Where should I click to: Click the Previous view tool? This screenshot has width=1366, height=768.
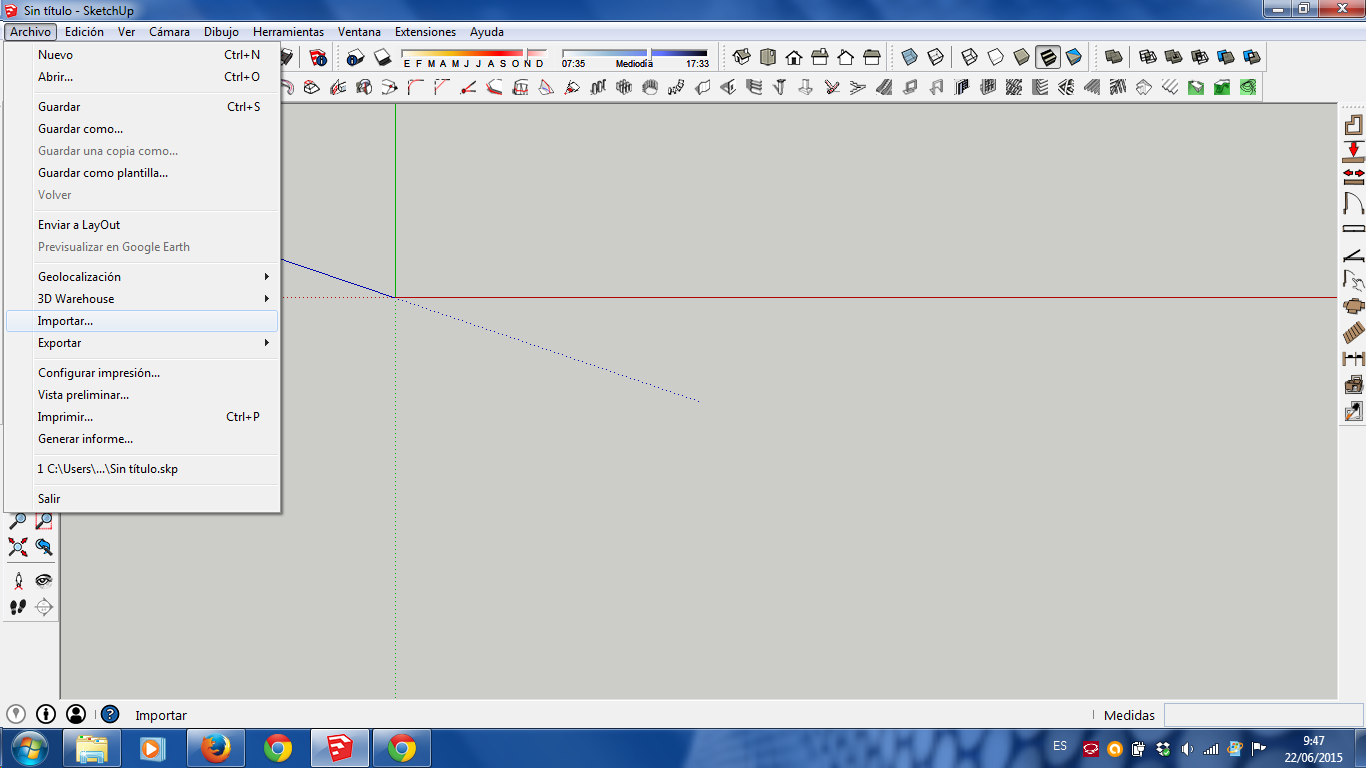click(44, 547)
